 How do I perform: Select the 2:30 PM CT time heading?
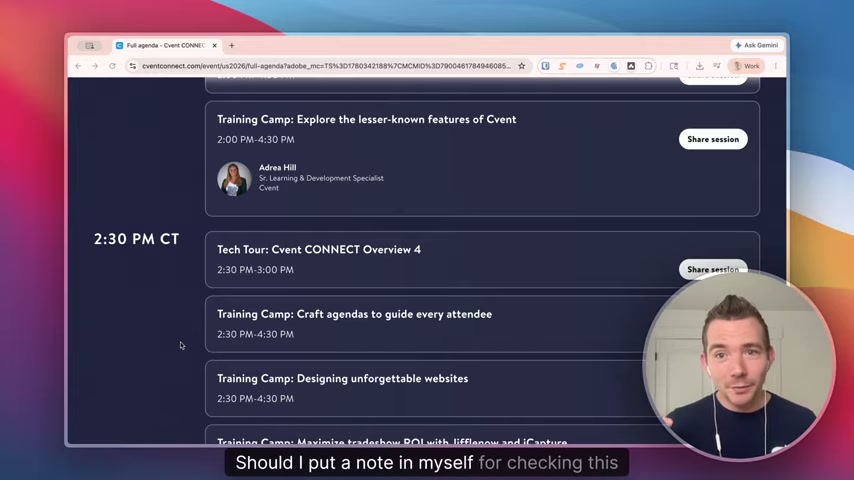(136, 239)
